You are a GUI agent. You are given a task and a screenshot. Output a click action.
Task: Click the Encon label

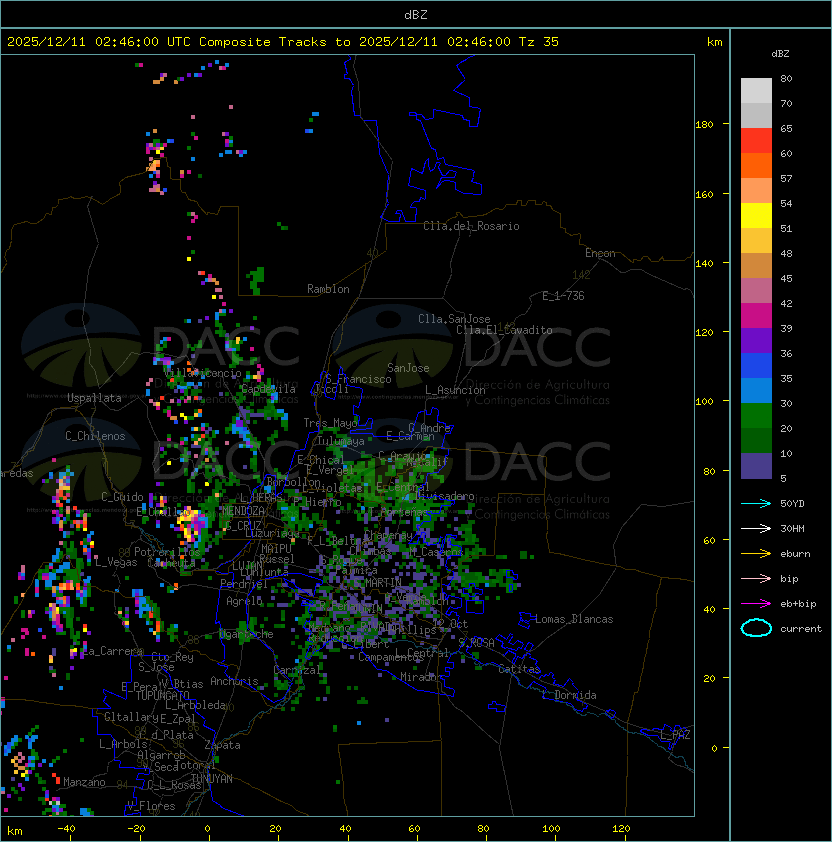pos(600,253)
